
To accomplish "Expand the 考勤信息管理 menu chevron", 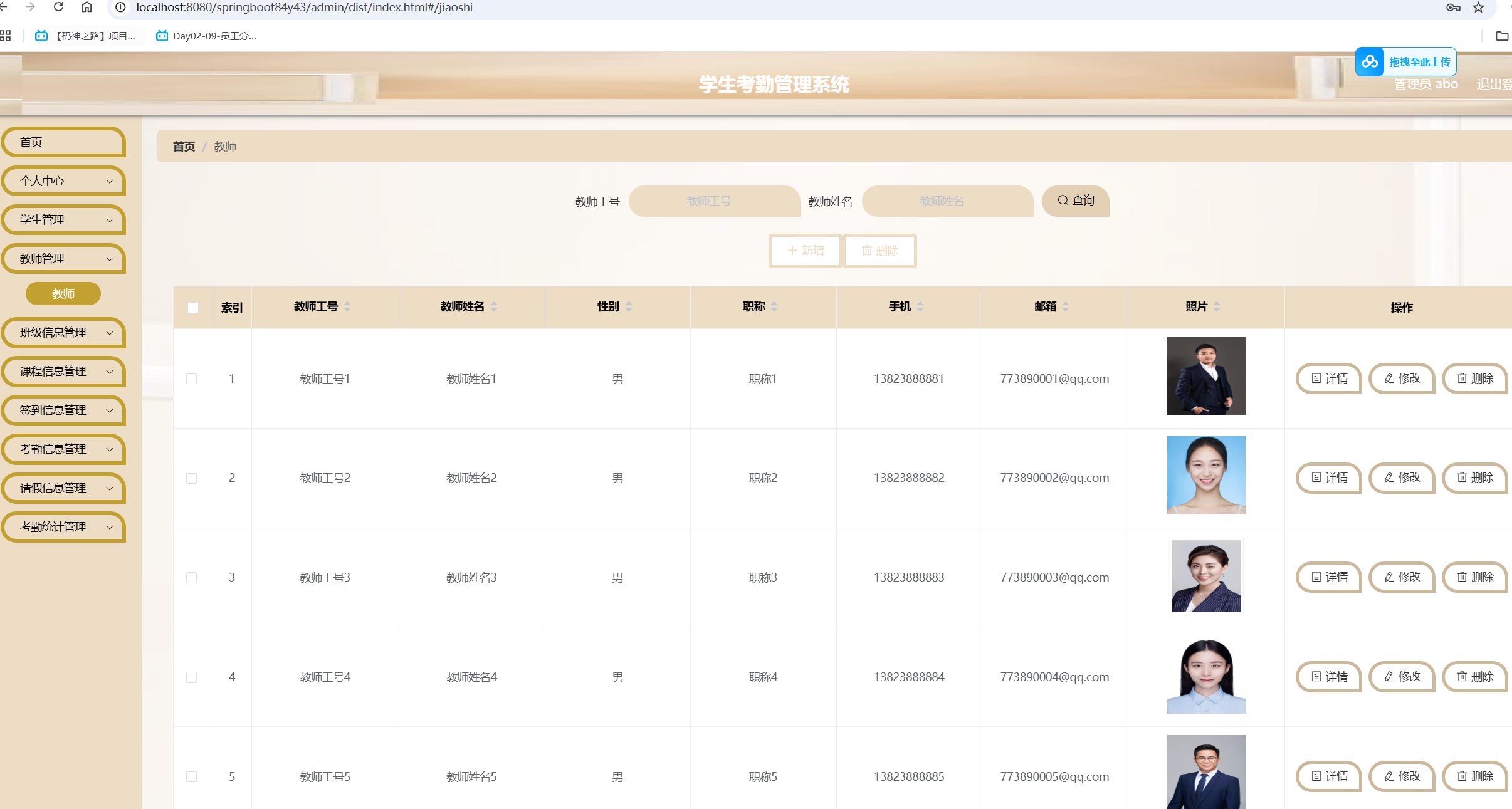I will click(110, 449).
